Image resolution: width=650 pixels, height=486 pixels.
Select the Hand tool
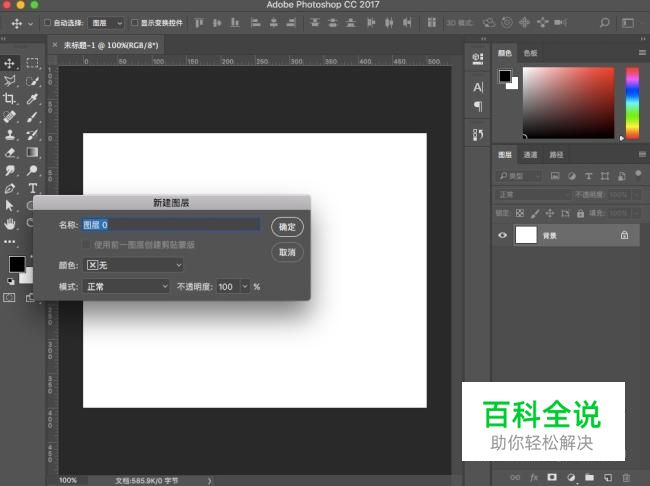[10, 224]
